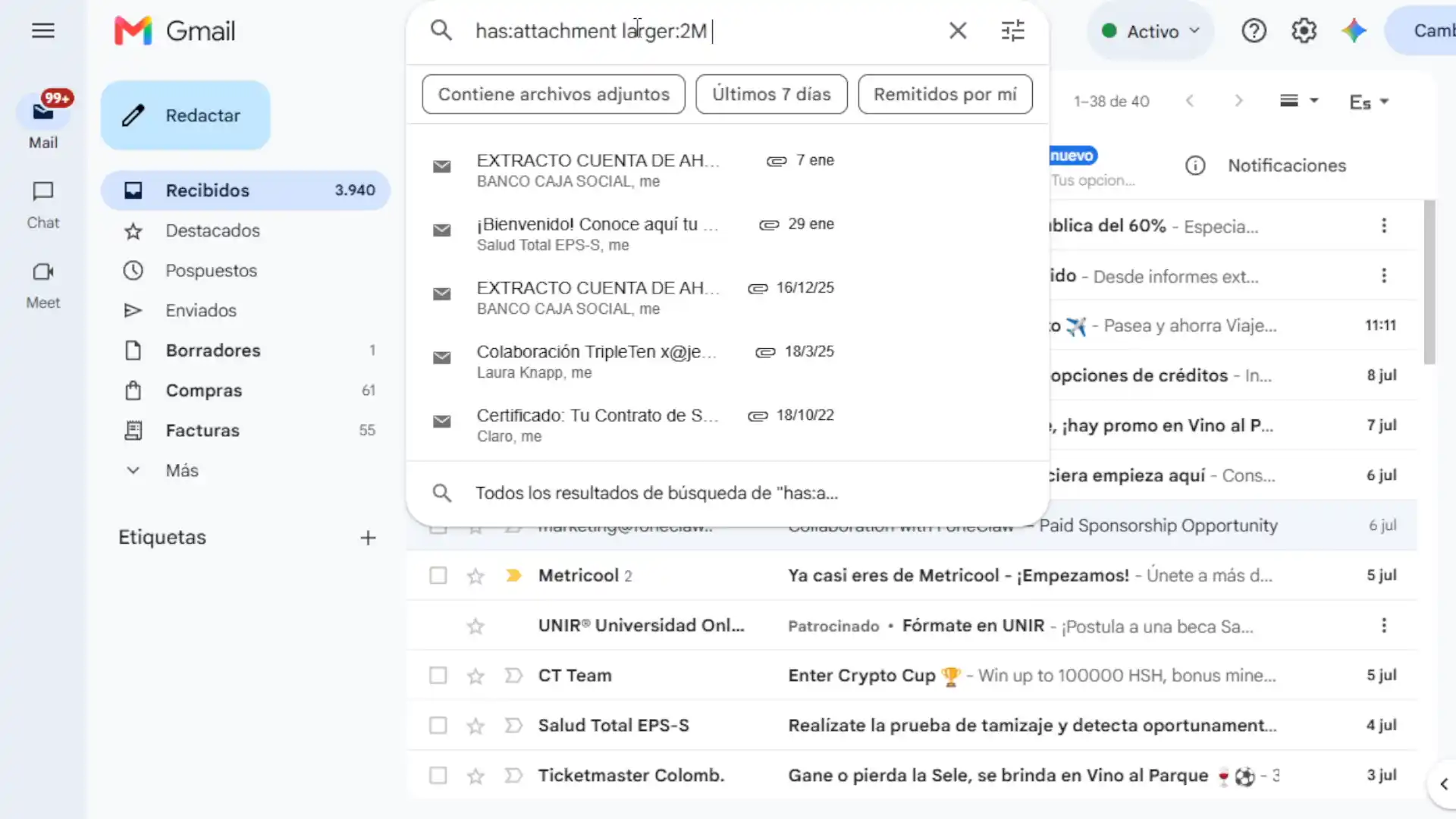Star the CT Team email
The width and height of the screenshot is (1456, 819).
475,676
